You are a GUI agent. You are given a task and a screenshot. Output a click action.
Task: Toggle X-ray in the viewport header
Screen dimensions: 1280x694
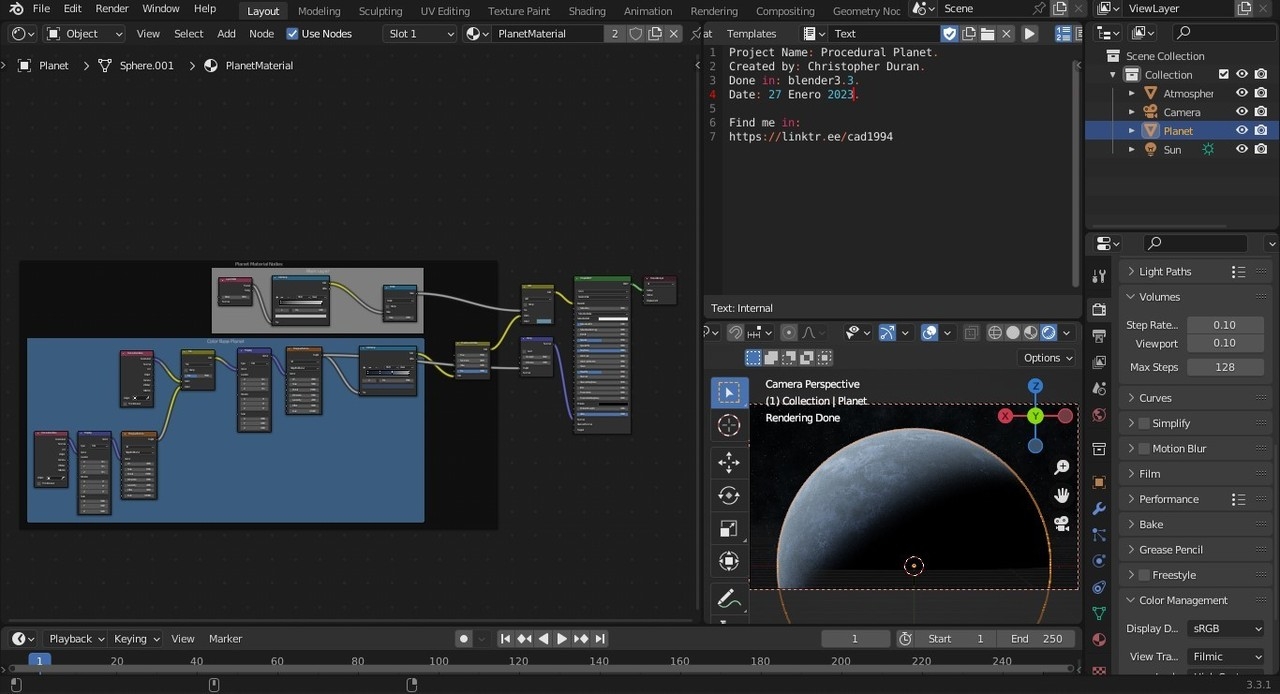[x=972, y=333]
